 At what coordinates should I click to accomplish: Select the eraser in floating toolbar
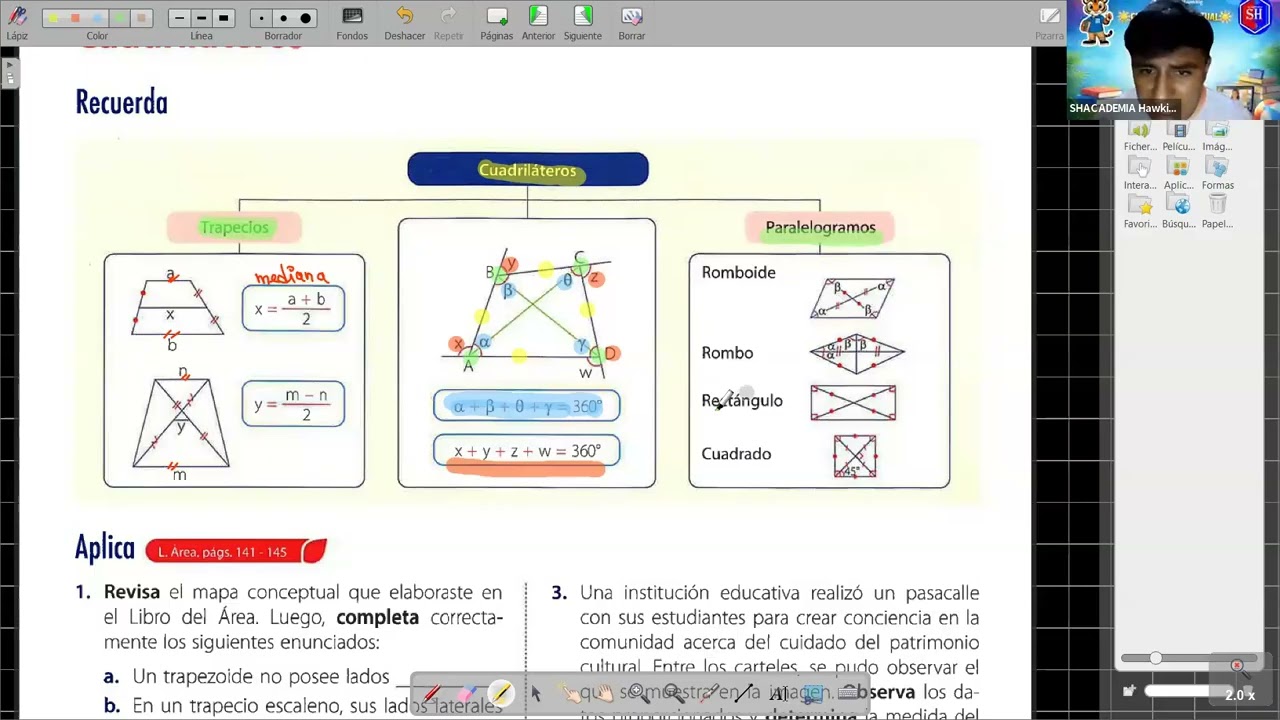(x=466, y=693)
